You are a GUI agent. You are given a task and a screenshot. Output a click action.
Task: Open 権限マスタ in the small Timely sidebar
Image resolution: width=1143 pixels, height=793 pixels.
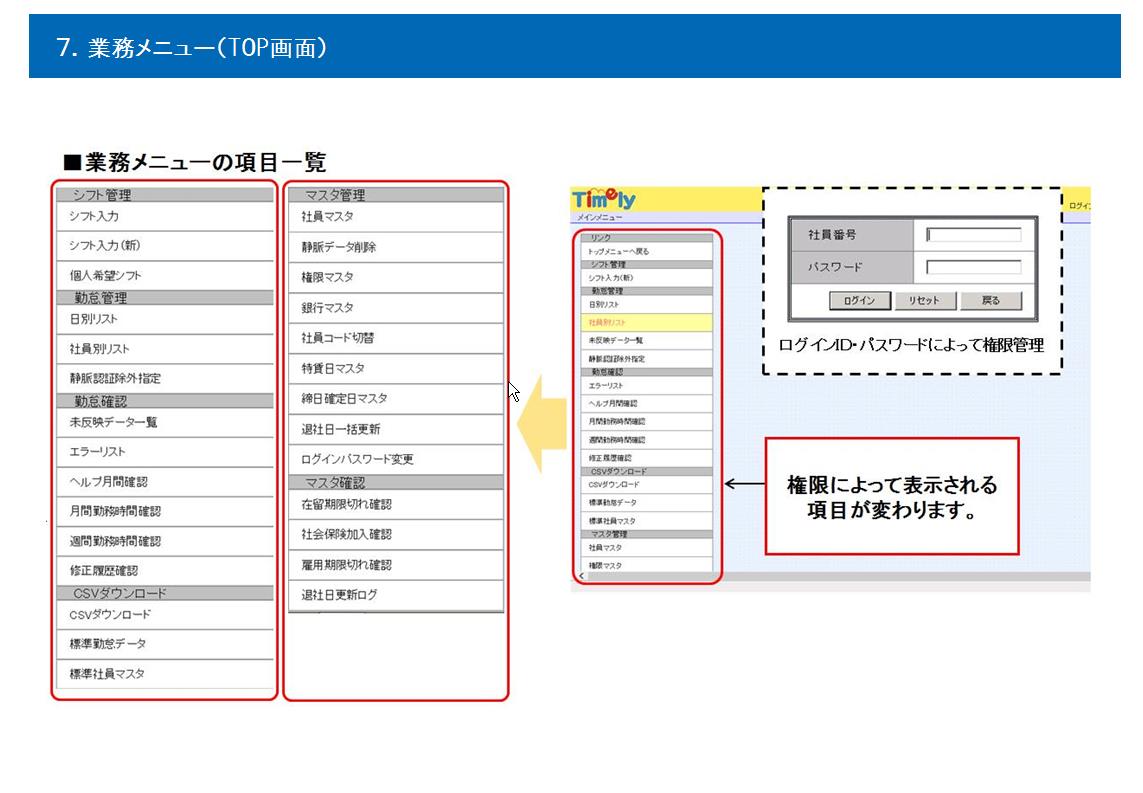(647, 566)
